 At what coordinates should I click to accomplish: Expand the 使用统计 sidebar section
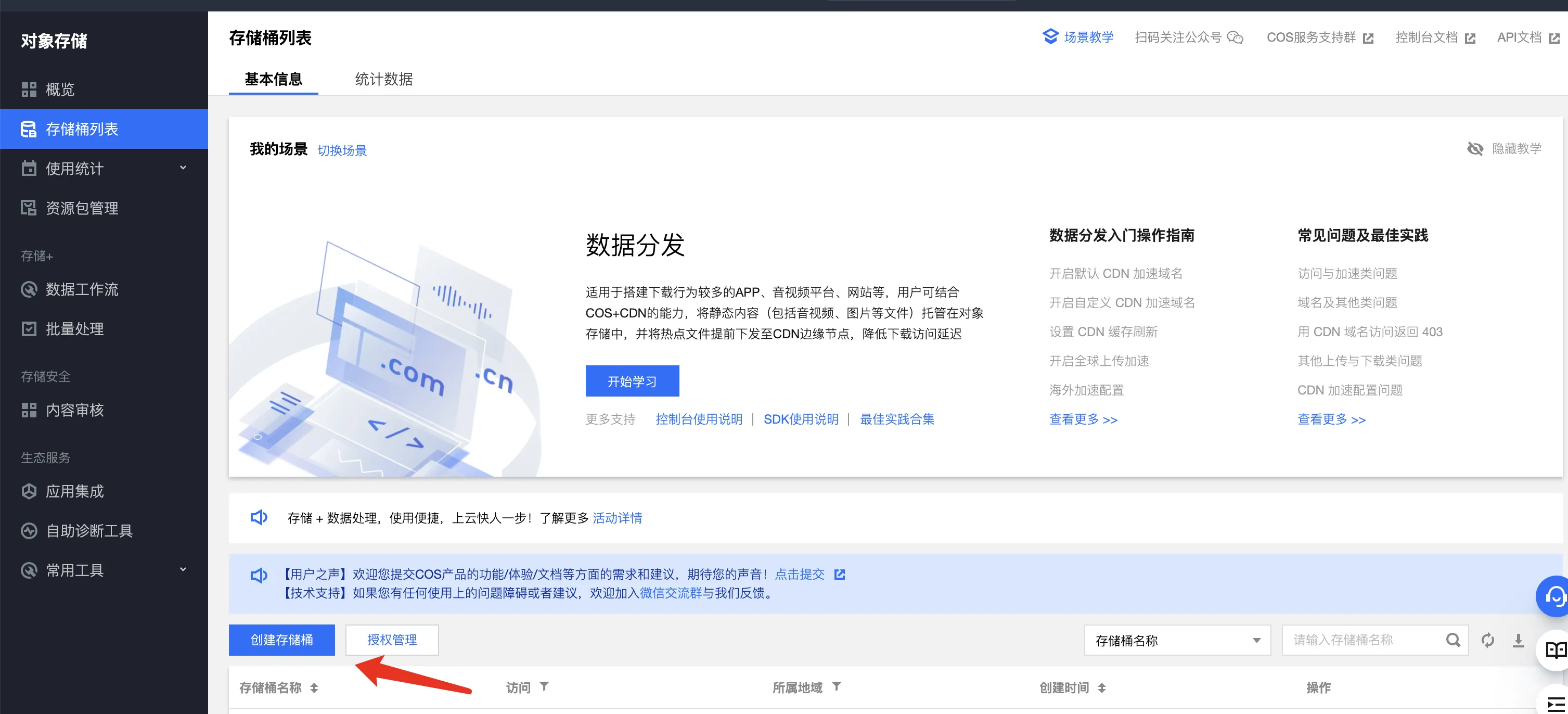point(104,169)
